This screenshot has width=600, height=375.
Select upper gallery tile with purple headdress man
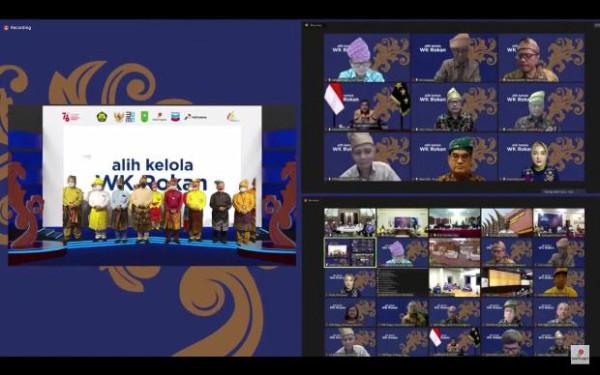367,58
